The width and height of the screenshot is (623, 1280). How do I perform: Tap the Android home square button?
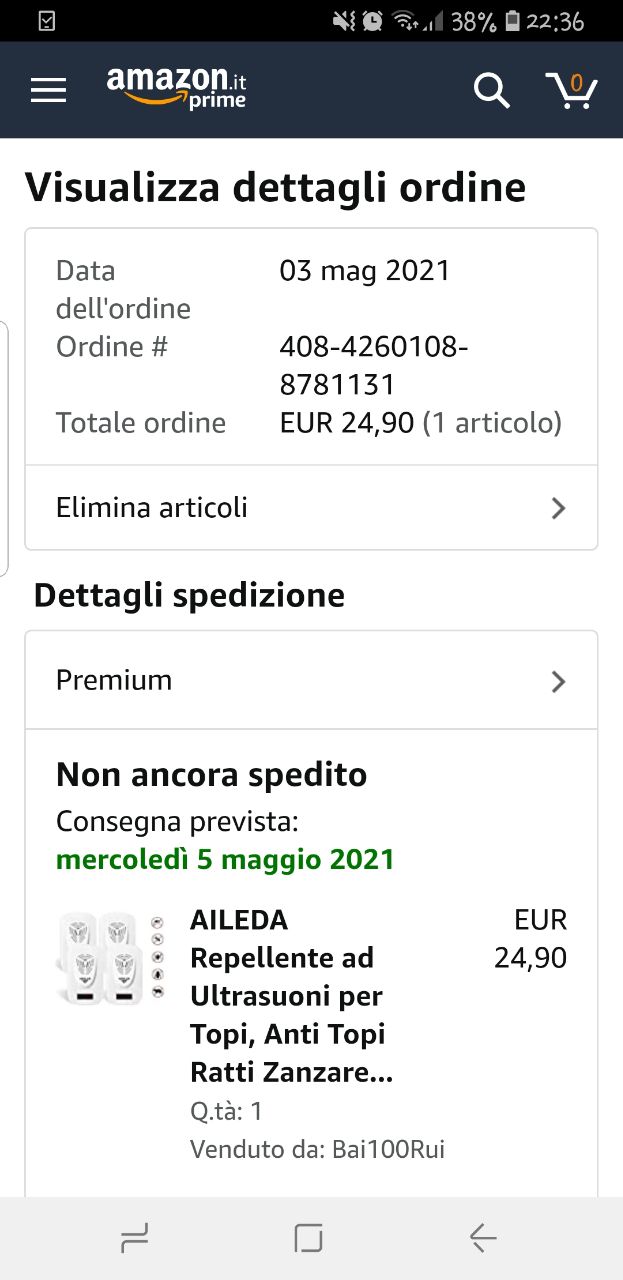(309, 1239)
